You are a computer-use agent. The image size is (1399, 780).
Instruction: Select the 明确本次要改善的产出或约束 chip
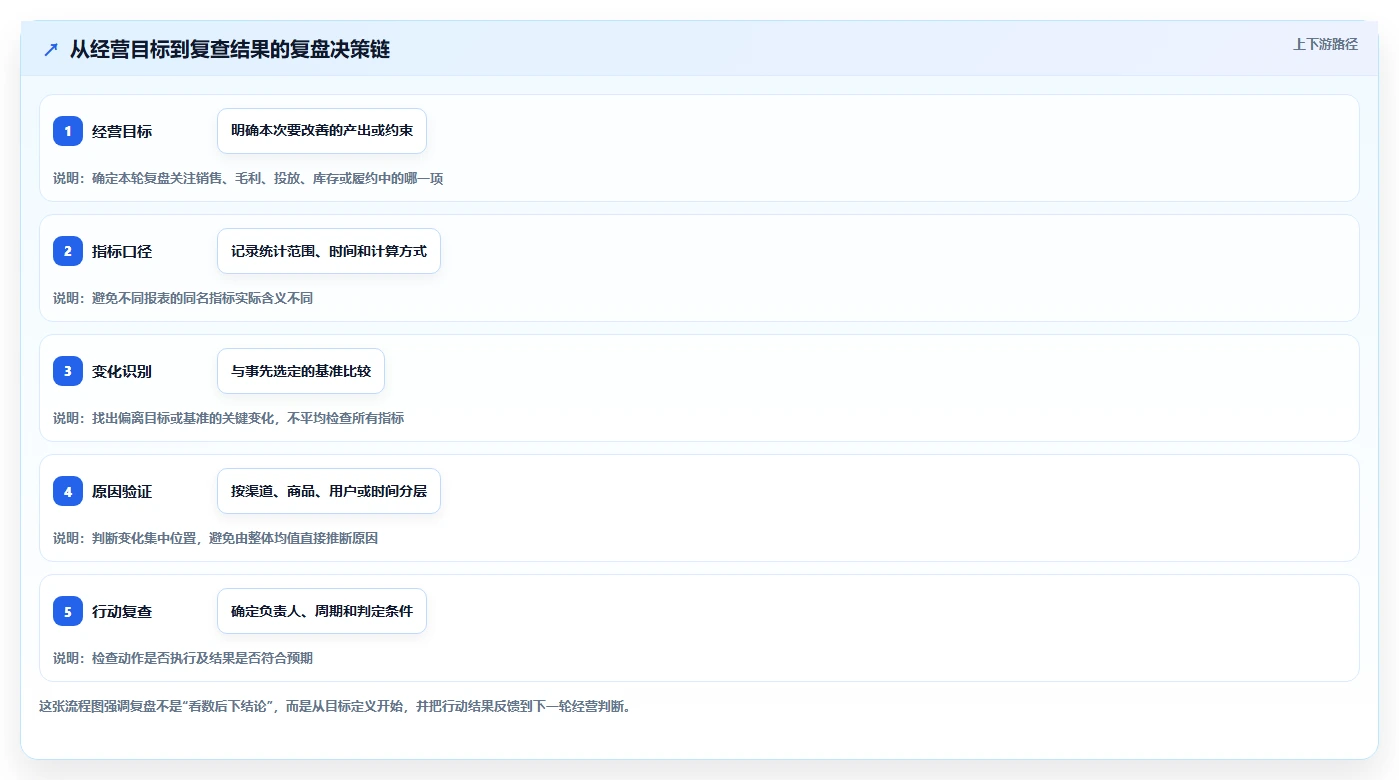322,131
